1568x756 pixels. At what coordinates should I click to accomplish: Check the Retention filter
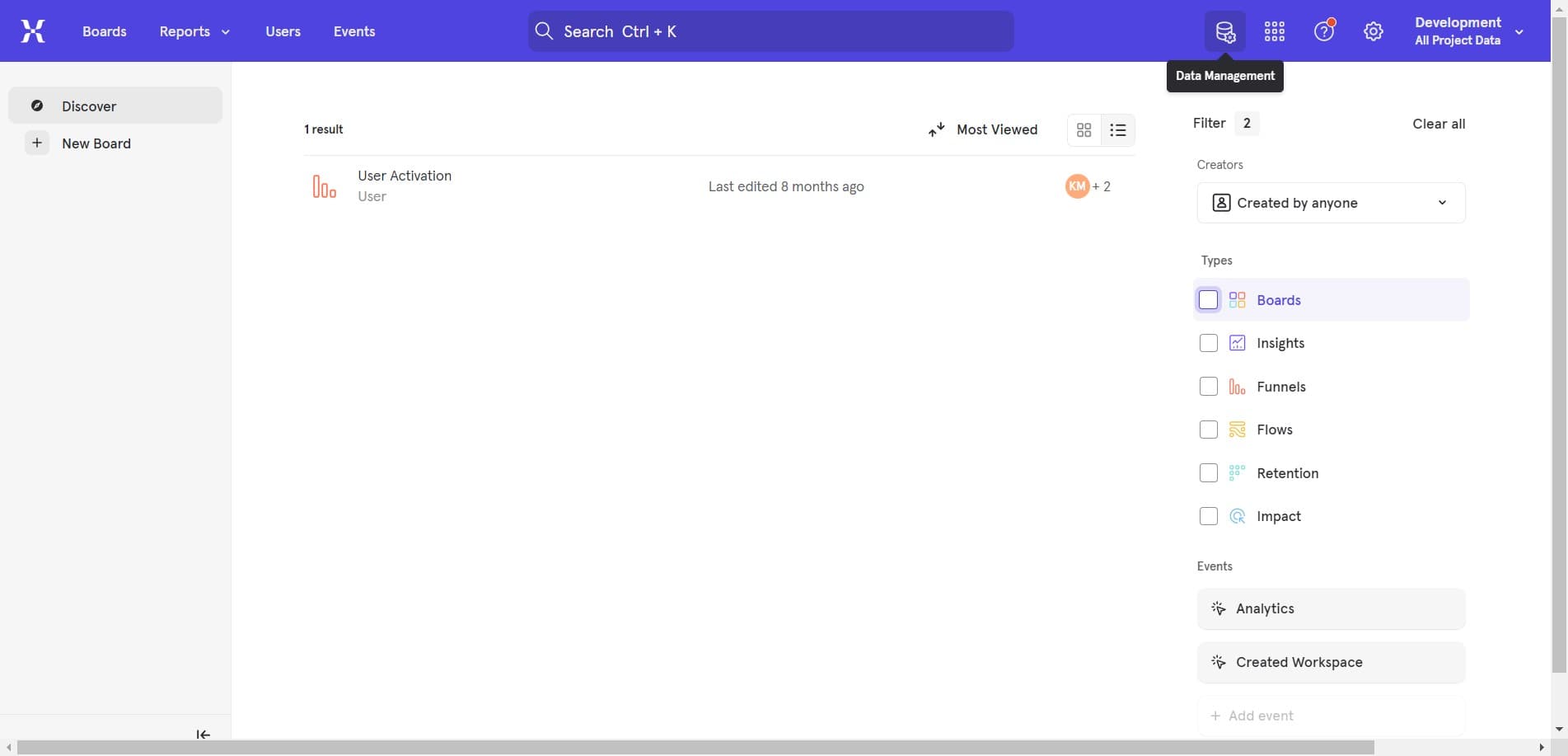coord(1208,472)
